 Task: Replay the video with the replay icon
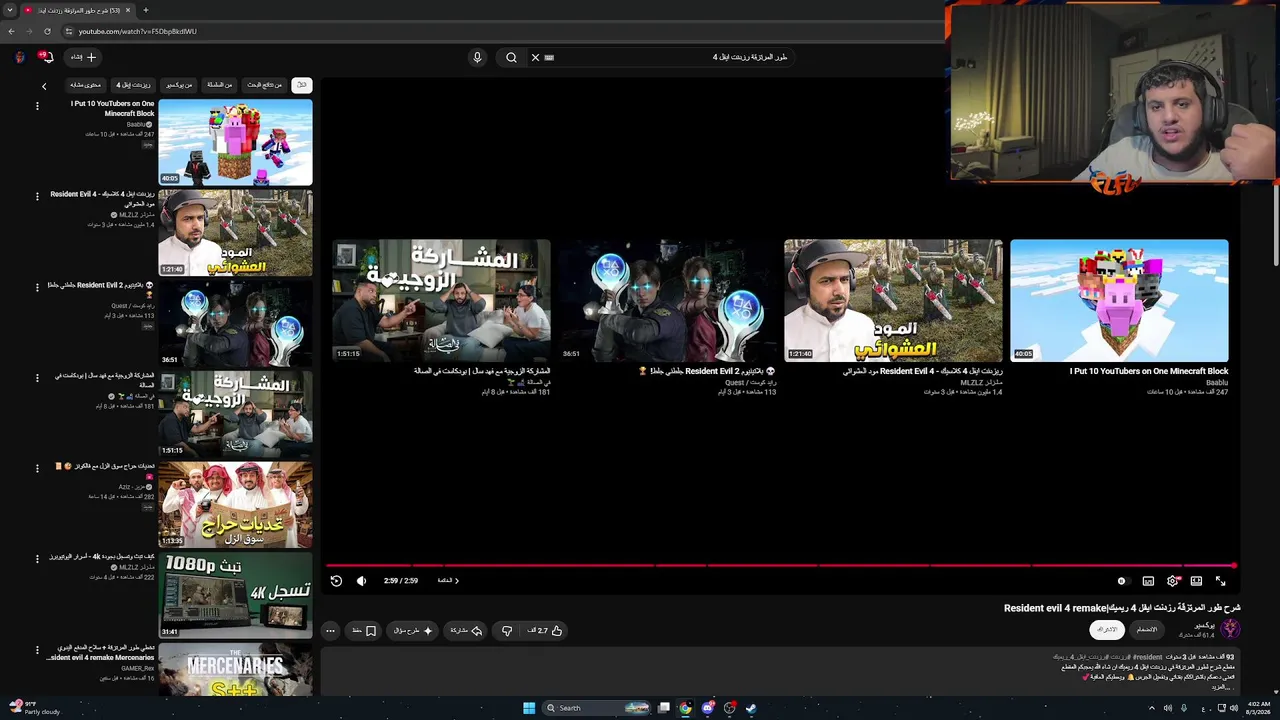[x=336, y=580]
